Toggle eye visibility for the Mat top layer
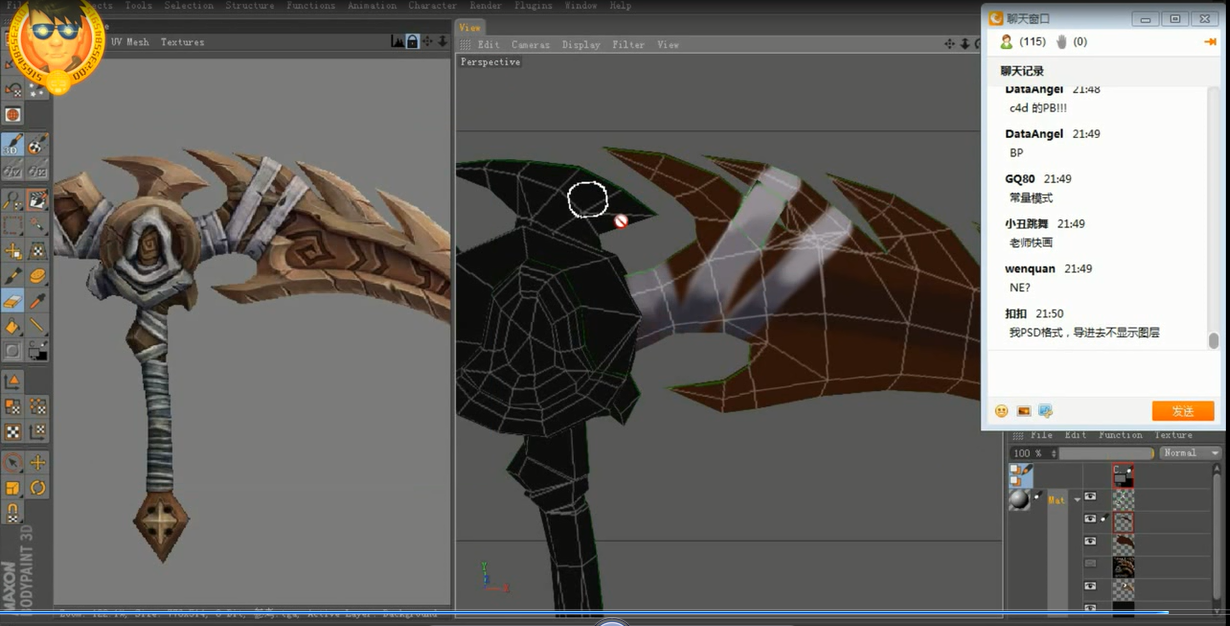 click(1090, 497)
